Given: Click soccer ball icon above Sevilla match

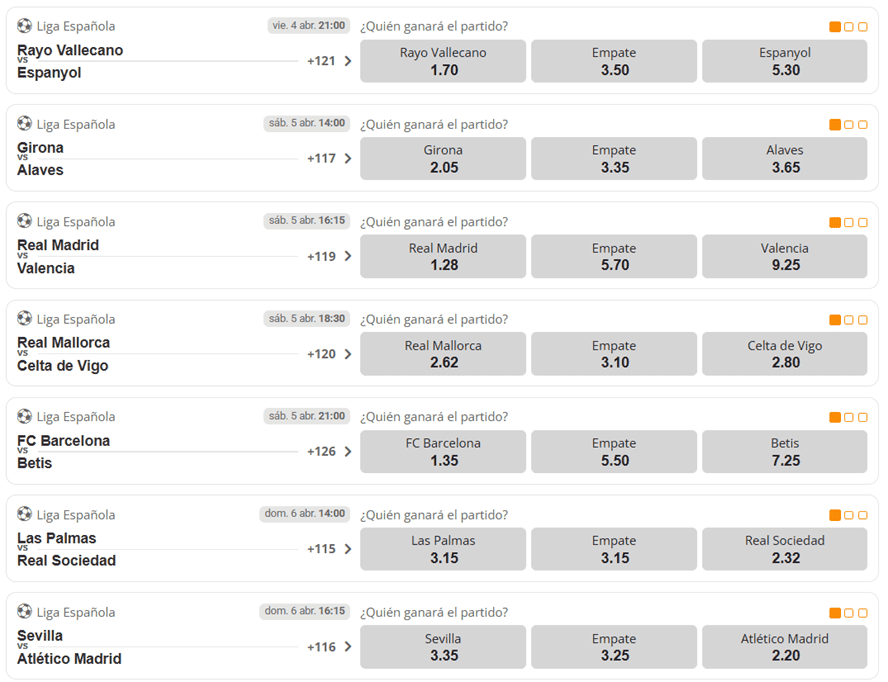Looking at the screenshot, I should click(x=25, y=612).
